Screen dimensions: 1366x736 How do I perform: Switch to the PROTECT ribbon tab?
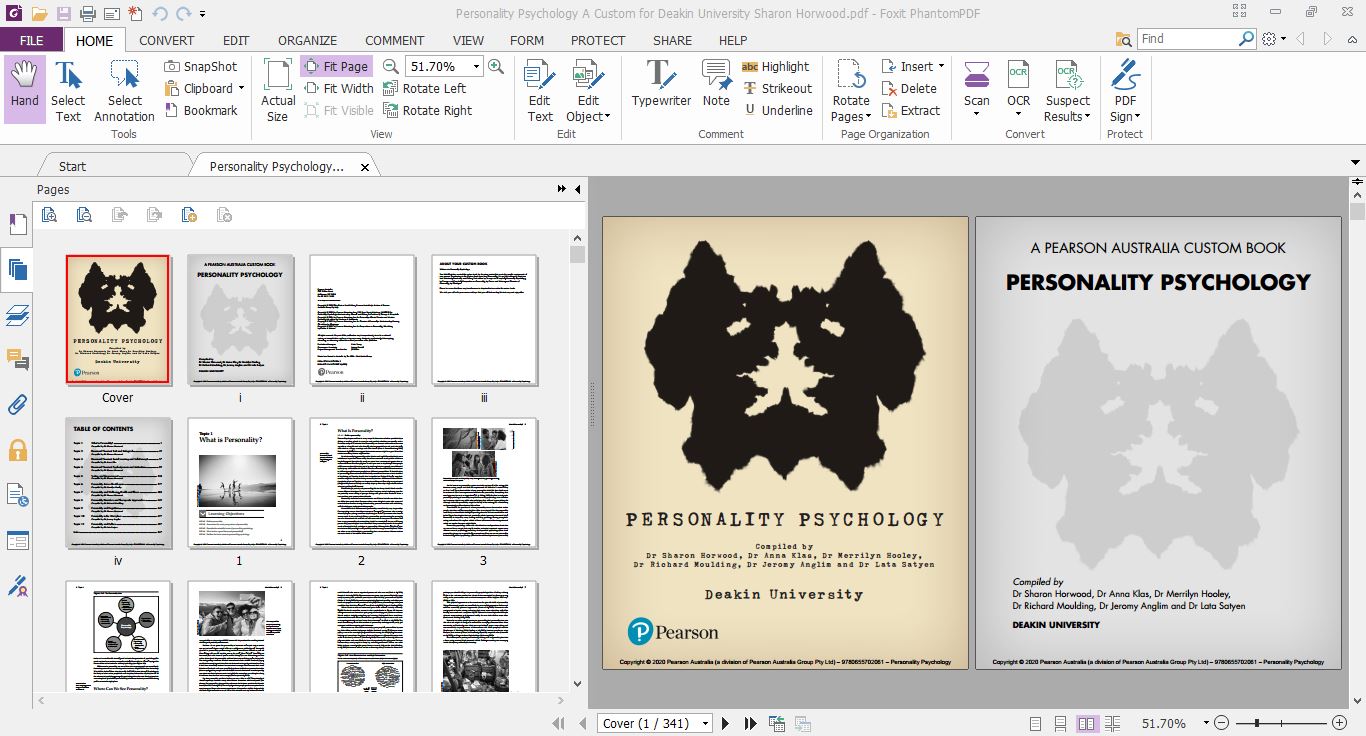(x=598, y=40)
